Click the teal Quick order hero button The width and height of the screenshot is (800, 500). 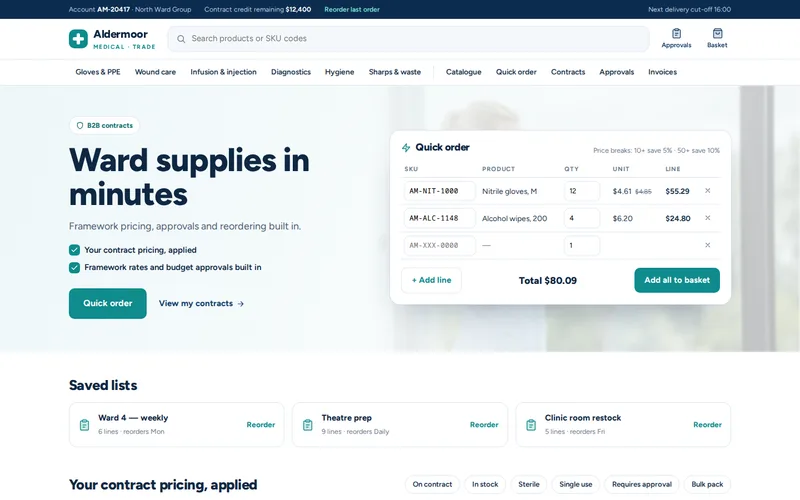click(108, 304)
